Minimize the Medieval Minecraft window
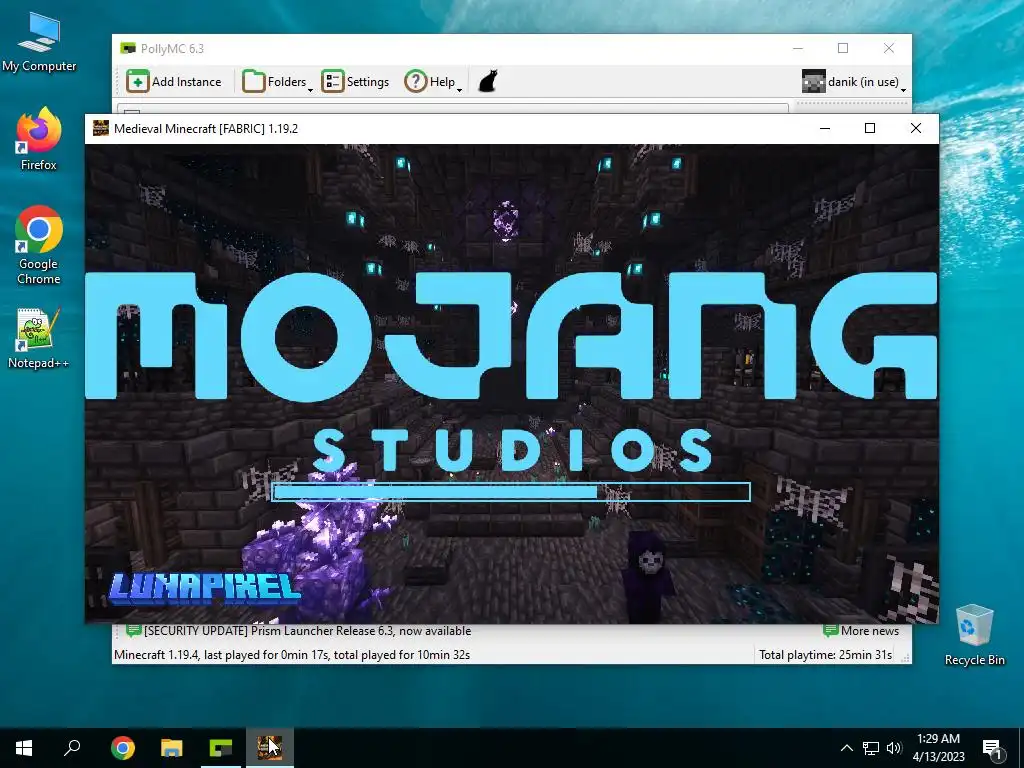The image size is (1024, 768). click(x=825, y=128)
